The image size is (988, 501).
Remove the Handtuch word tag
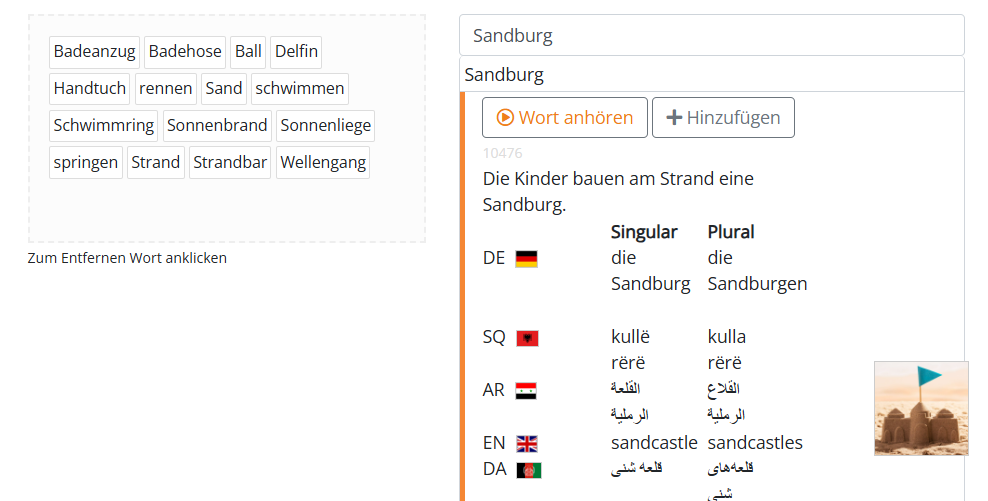tap(90, 88)
